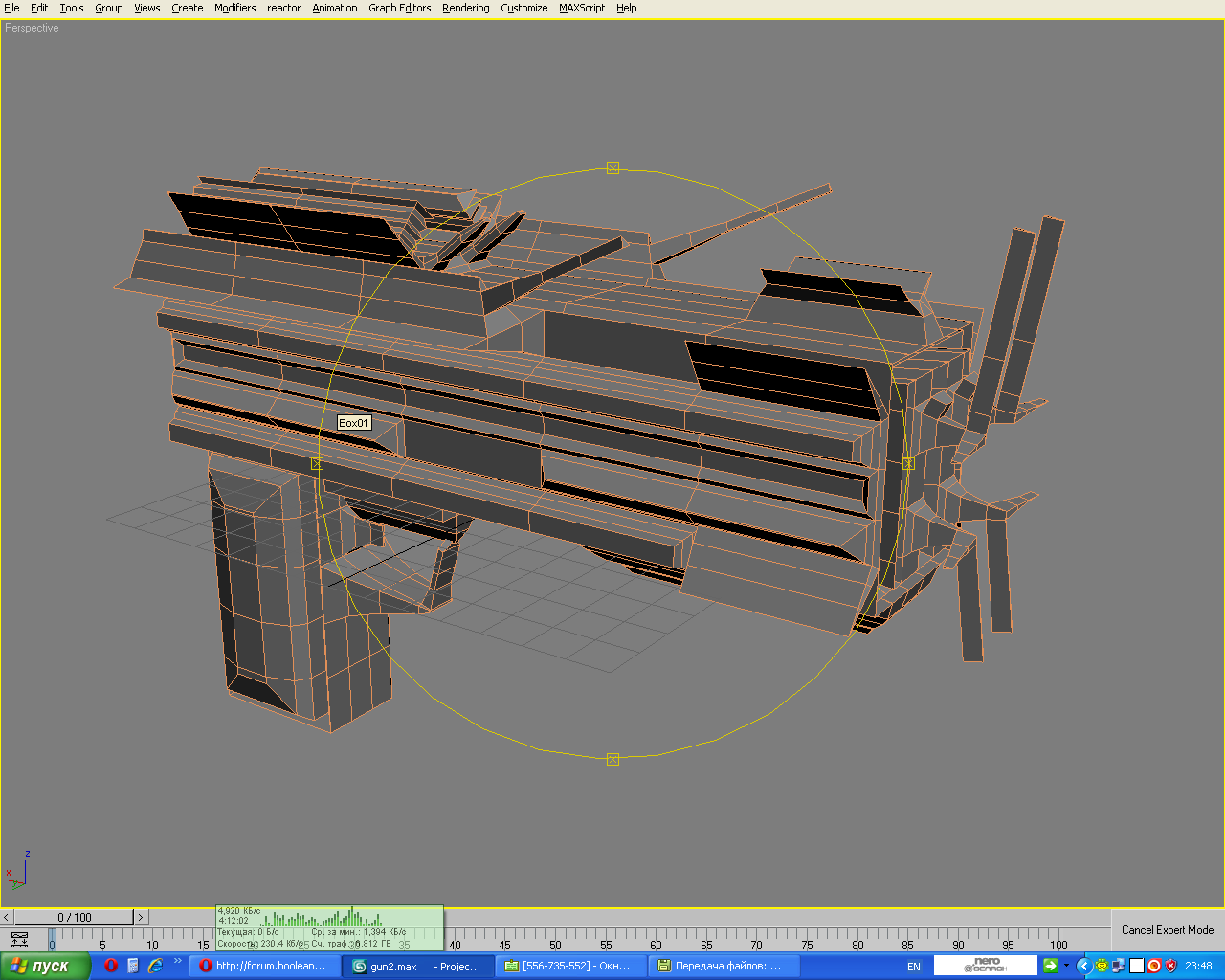Click the time slider showing 0 / 100
Screen dimensions: 1225x980
(74, 917)
